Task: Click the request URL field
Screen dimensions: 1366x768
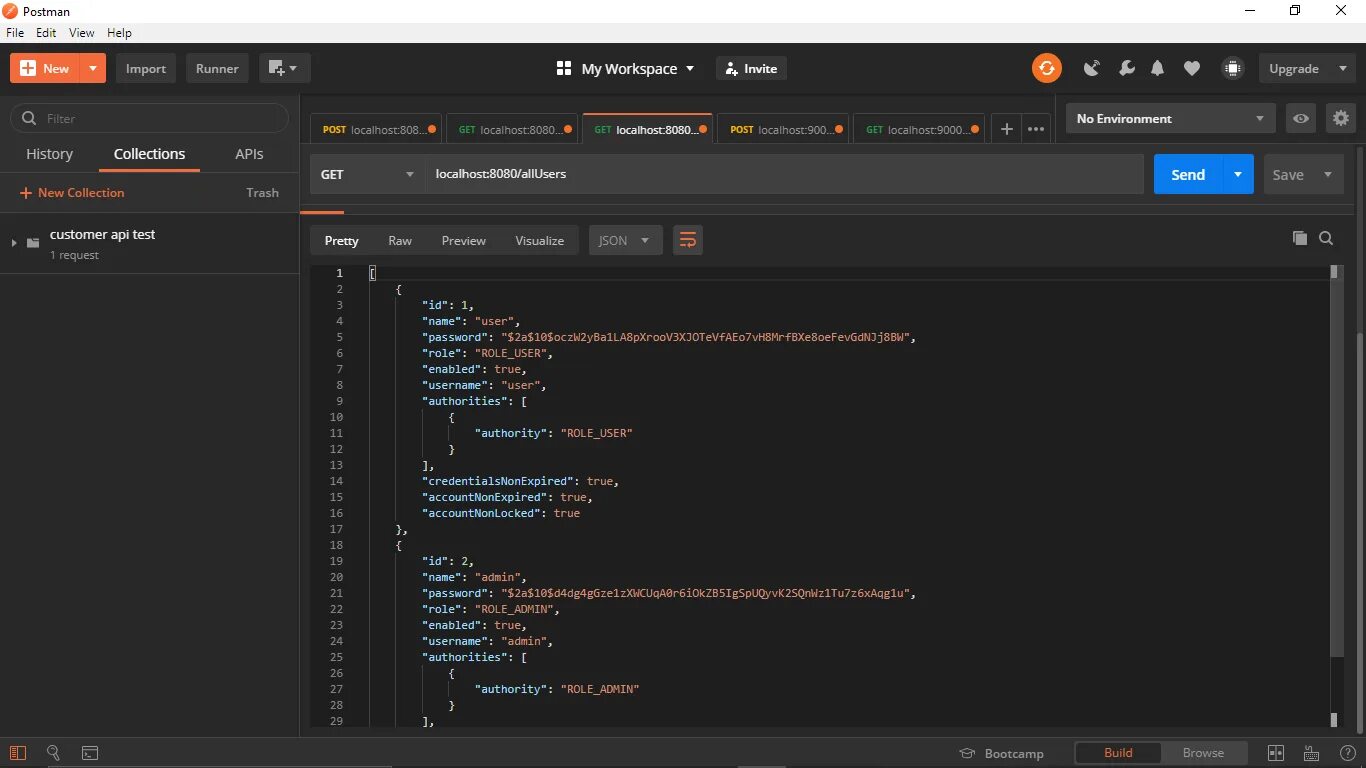Action: pyautogui.click(x=784, y=174)
